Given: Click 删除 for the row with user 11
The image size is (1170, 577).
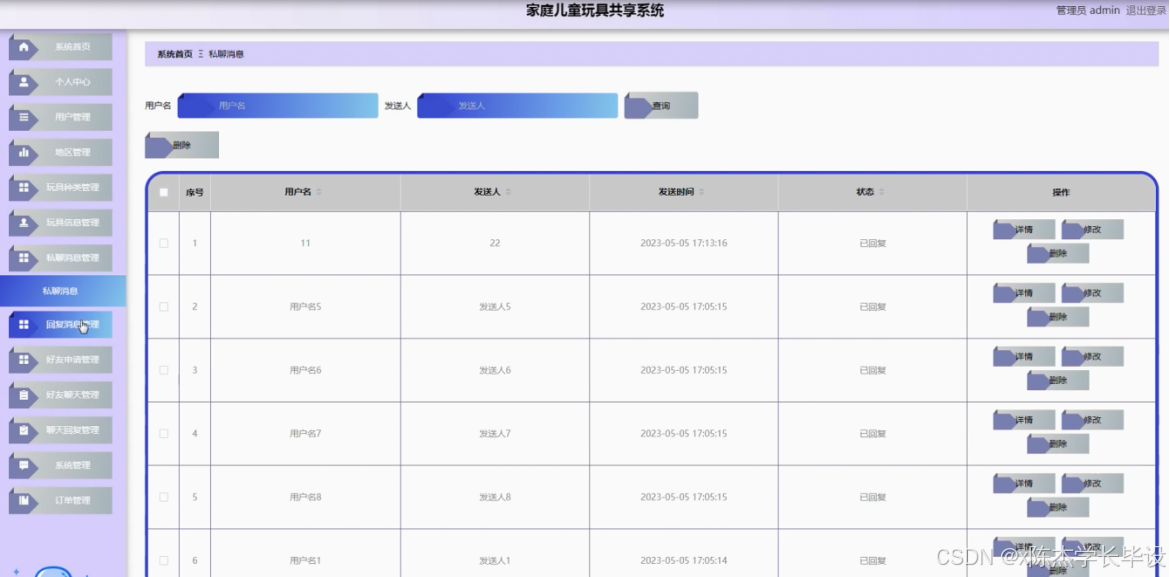Looking at the screenshot, I should pyautogui.click(x=1058, y=254).
